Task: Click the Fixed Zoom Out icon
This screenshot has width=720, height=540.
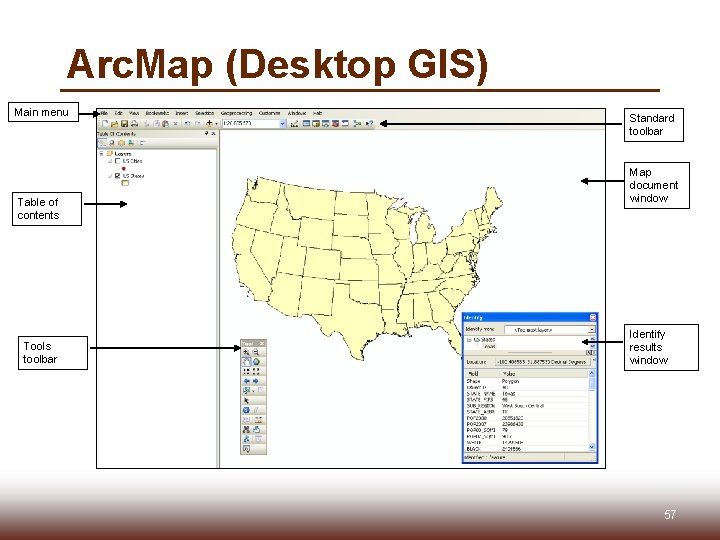Action: [x=256, y=371]
